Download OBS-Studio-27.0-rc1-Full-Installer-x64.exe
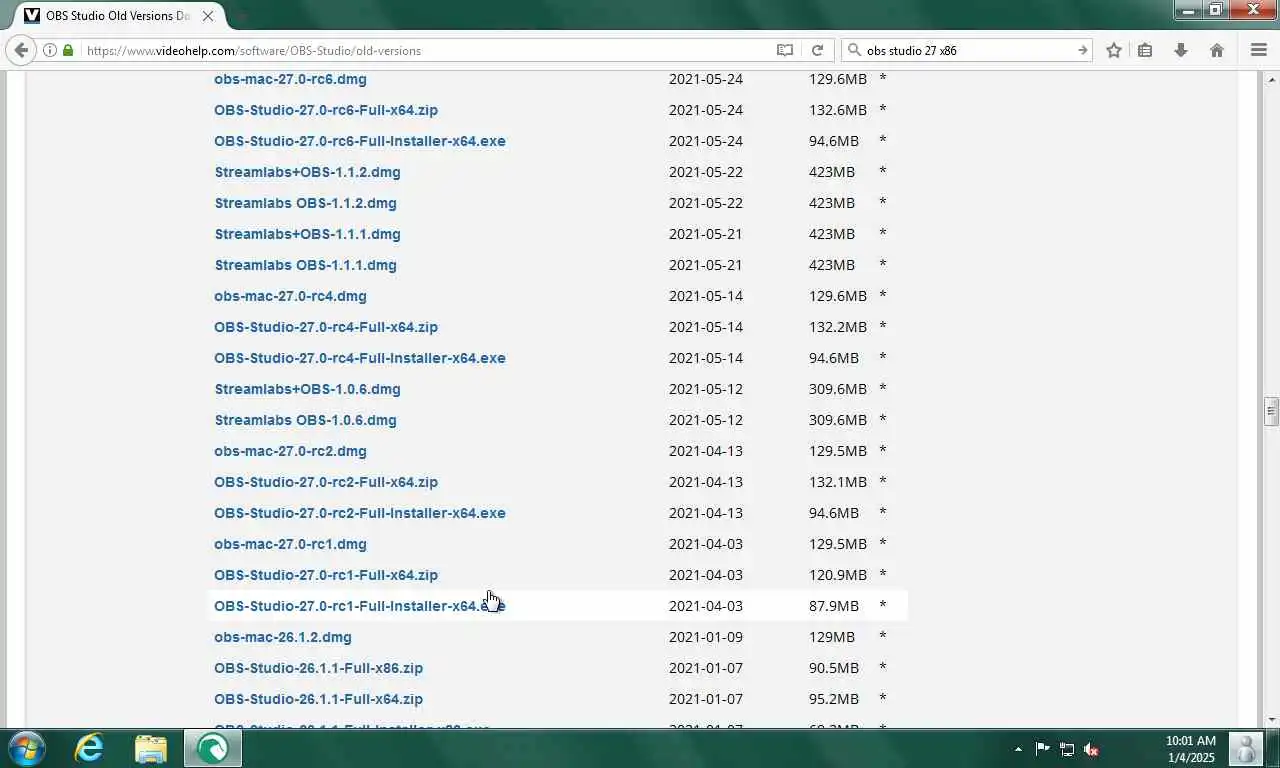 pyautogui.click(x=360, y=606)
